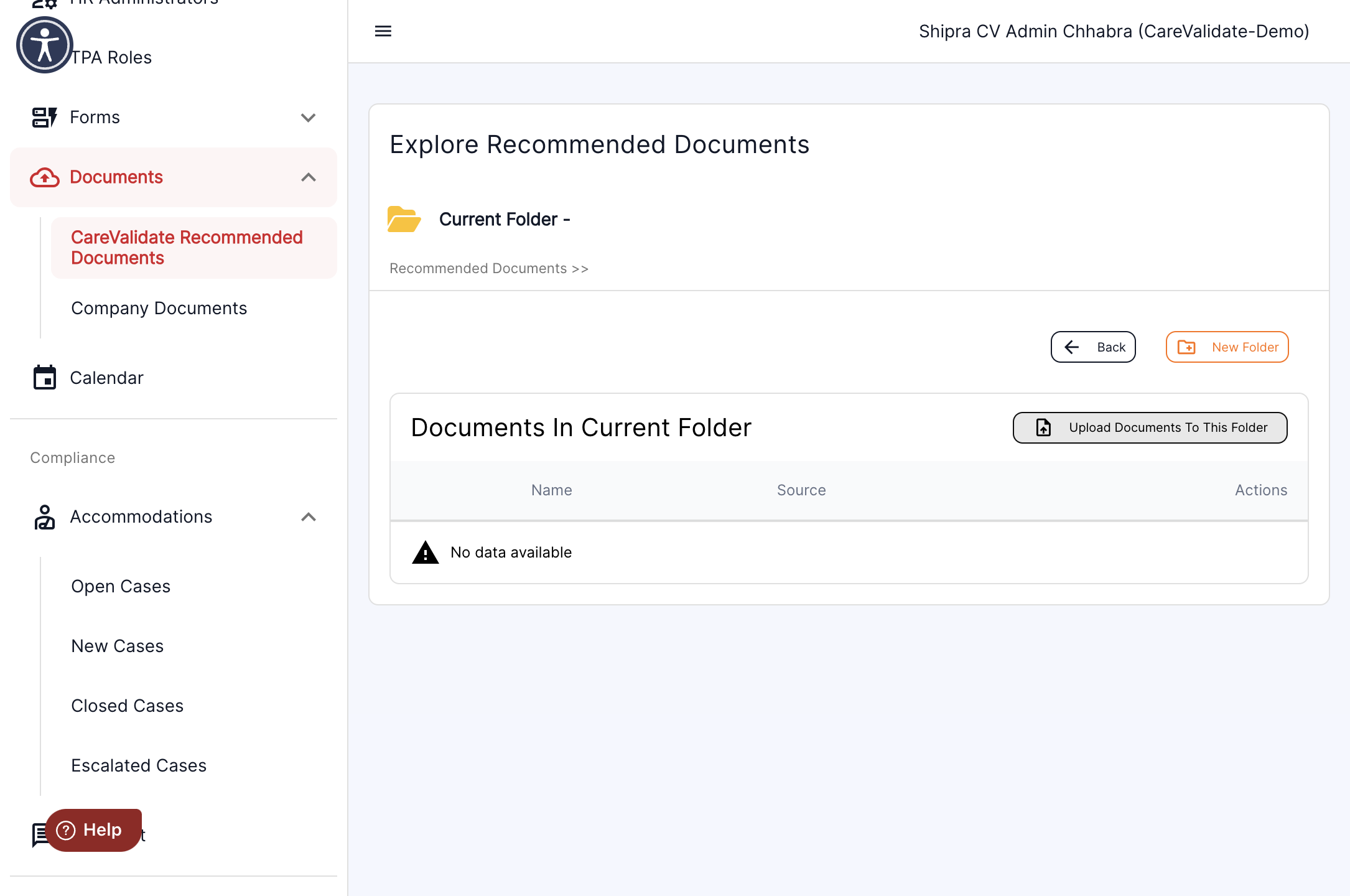Click the Explore Recommended Documents heading
Screen dimensions: 1350x896
599,144
